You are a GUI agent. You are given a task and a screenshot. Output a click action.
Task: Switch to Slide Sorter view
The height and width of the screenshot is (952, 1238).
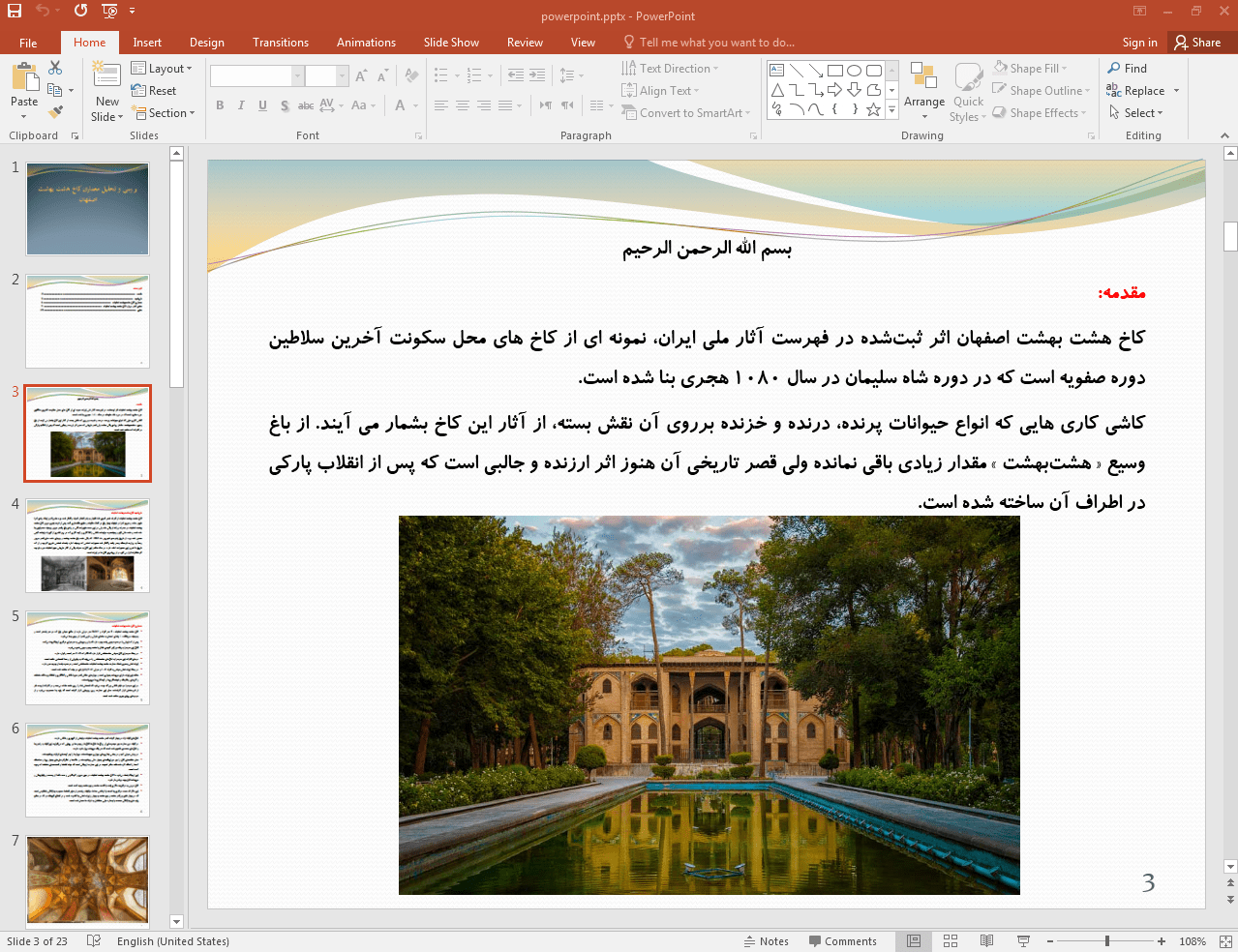pos(951,941)
